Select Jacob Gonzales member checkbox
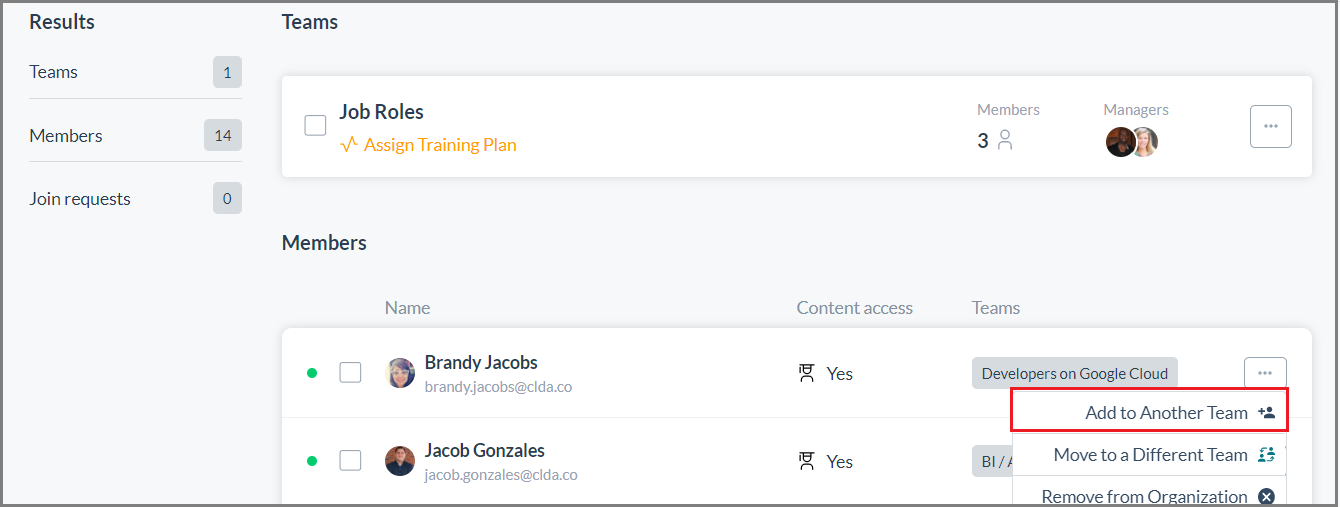1340x507 pixels. tap(350, 461)
